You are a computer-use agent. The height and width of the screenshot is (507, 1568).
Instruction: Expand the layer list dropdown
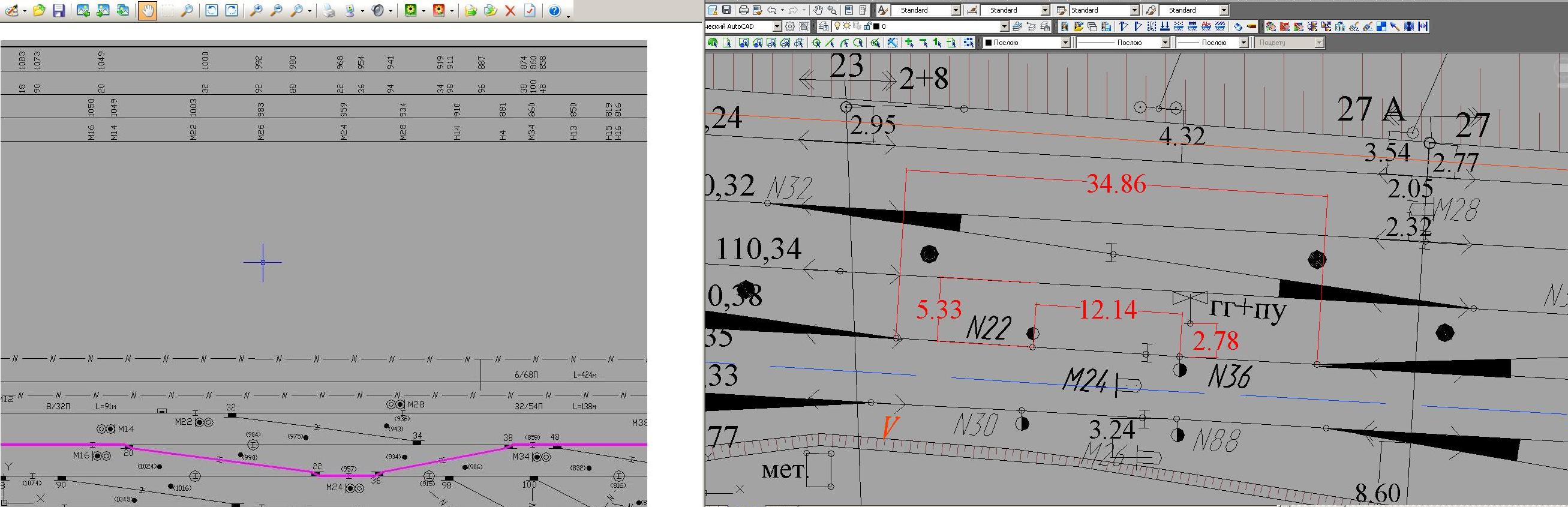coord(1004,26)
